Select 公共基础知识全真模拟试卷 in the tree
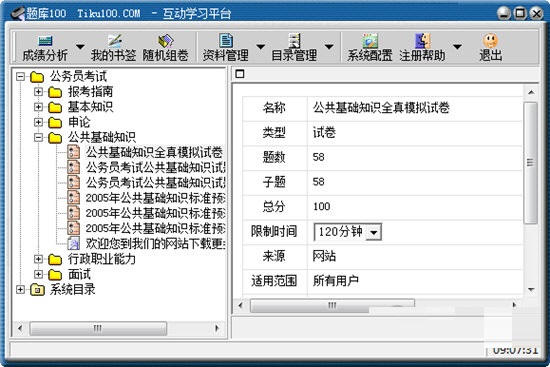The height and width of the screenshot is (367, 550). click(154, 152)
